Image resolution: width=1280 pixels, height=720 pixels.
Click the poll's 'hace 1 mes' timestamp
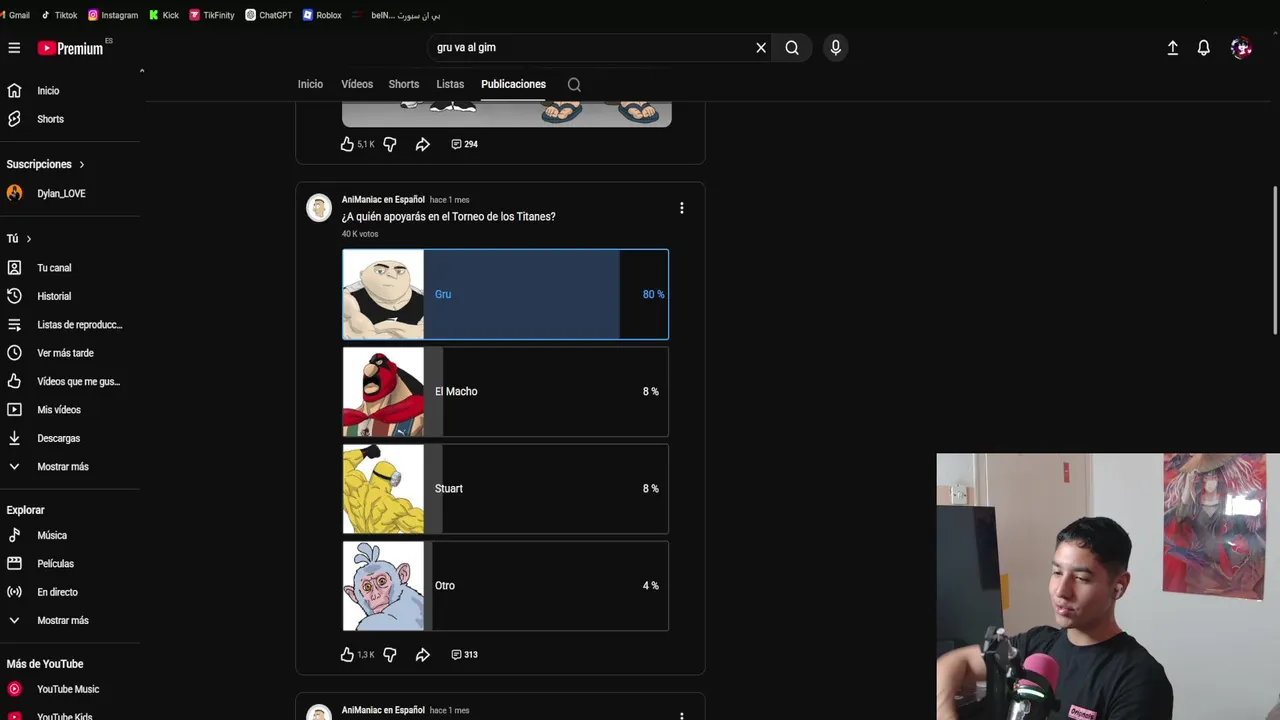tap(449, 200)
